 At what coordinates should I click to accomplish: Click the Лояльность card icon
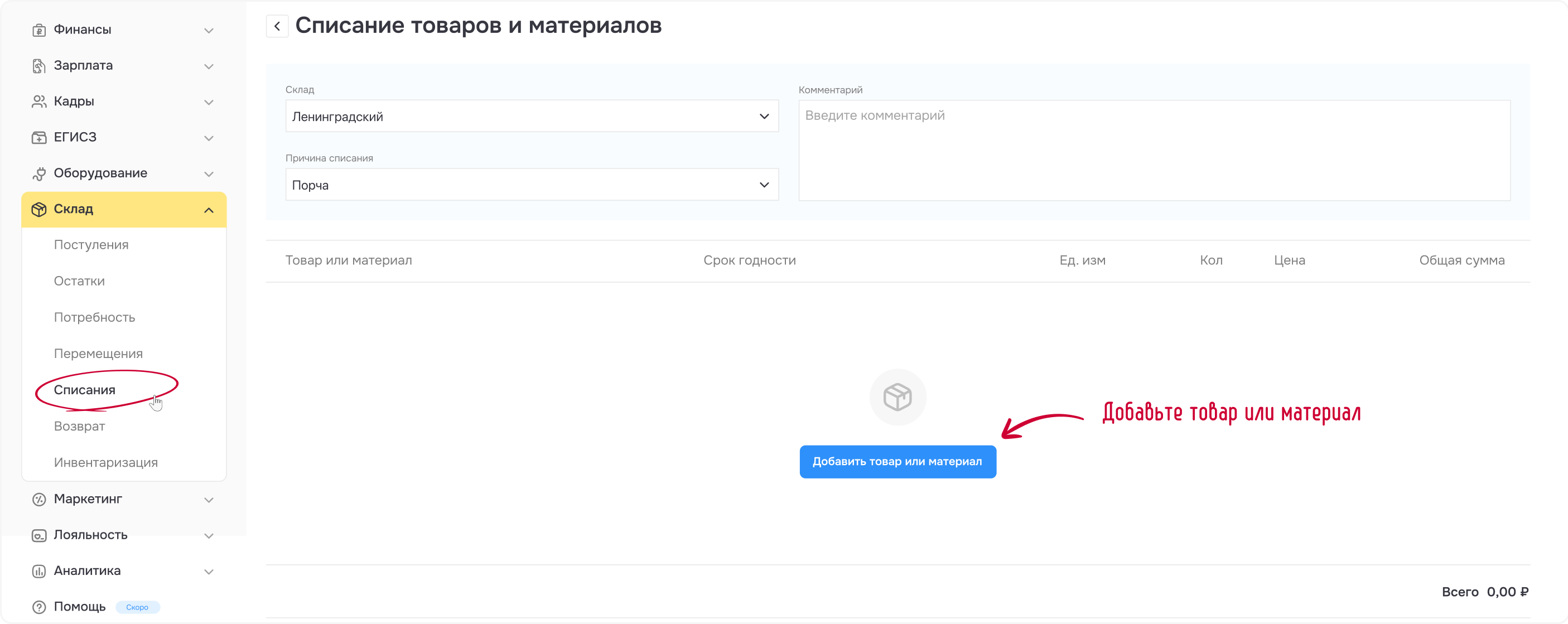(x=39, y=535)
